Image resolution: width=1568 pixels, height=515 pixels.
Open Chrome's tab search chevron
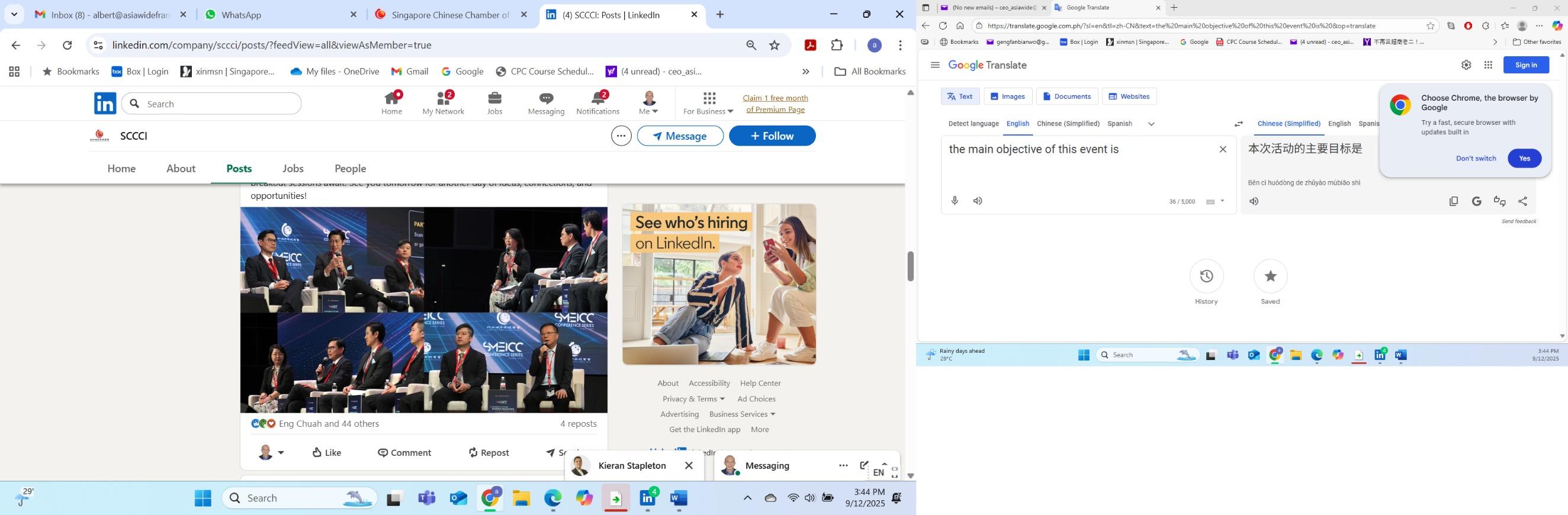[14, 15]
